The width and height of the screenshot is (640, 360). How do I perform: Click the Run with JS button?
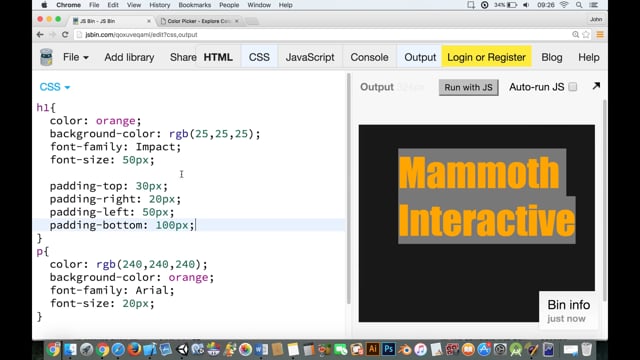(469, 87)
